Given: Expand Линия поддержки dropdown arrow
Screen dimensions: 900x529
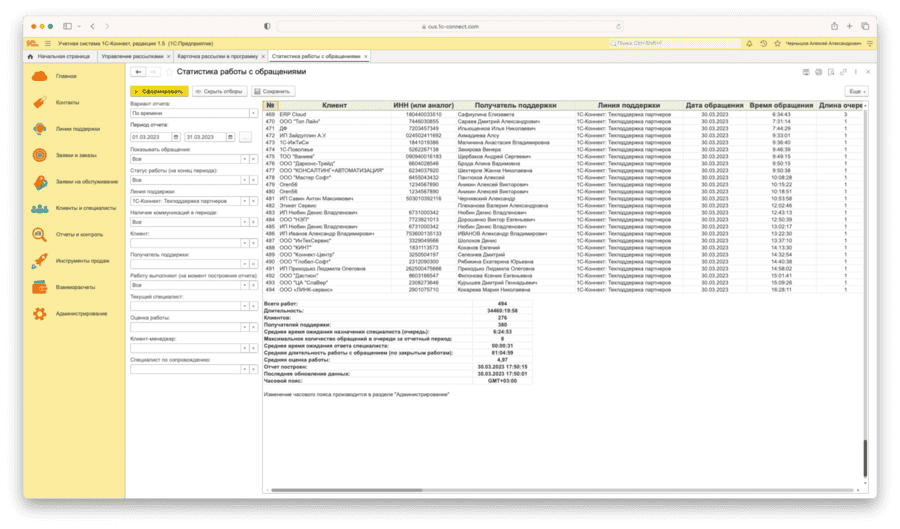Looking at the screenshot, I should [x=244, y=201].
